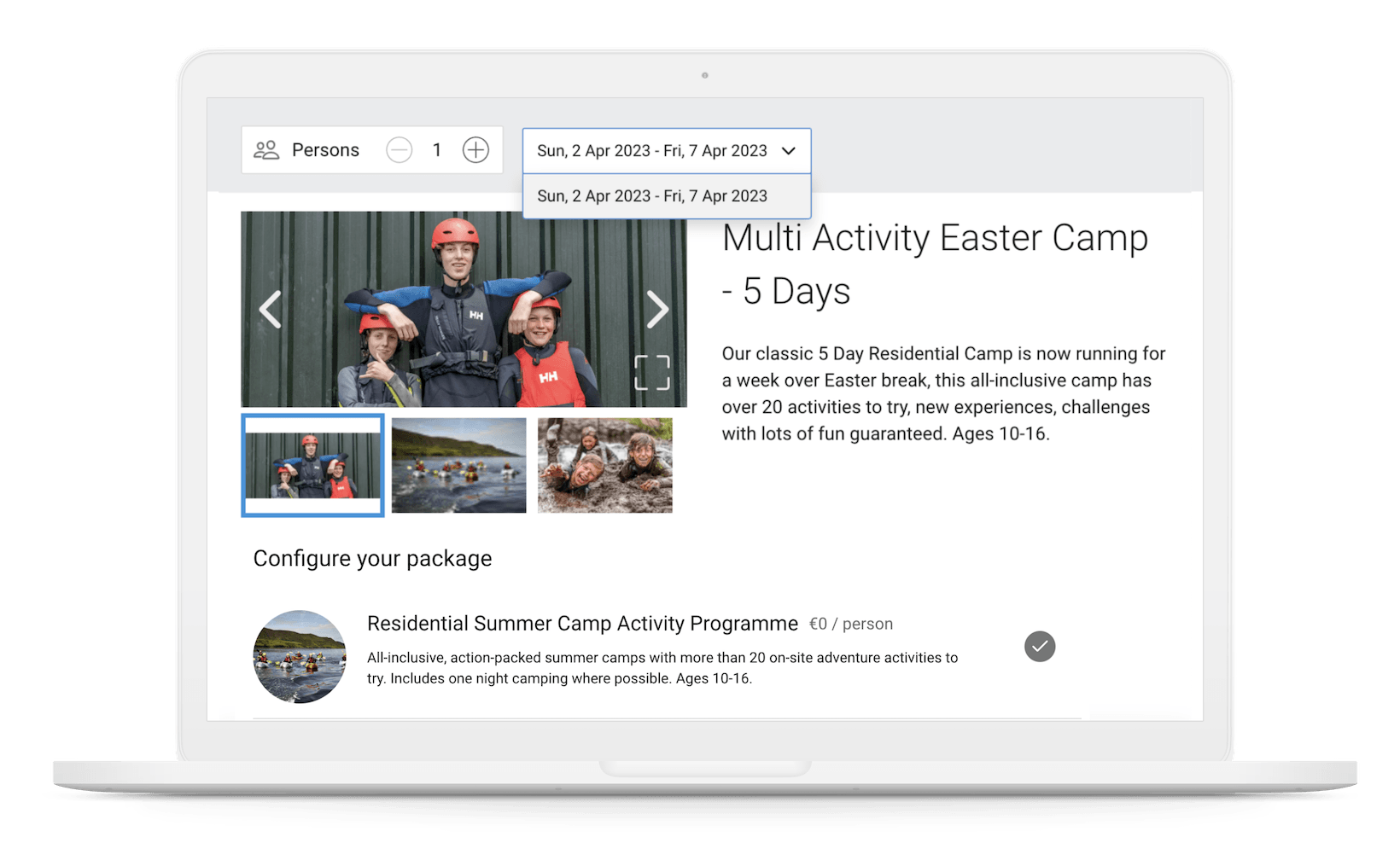Click the programme description about summer camps
This screenshot has width=1400, height=866.
coord(662,668)
